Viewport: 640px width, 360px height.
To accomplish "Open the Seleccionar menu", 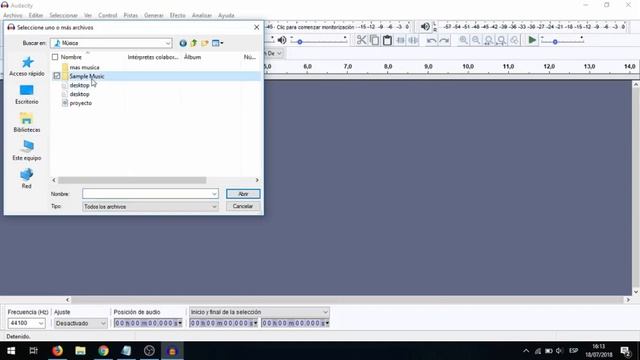I will click(63, 16).
